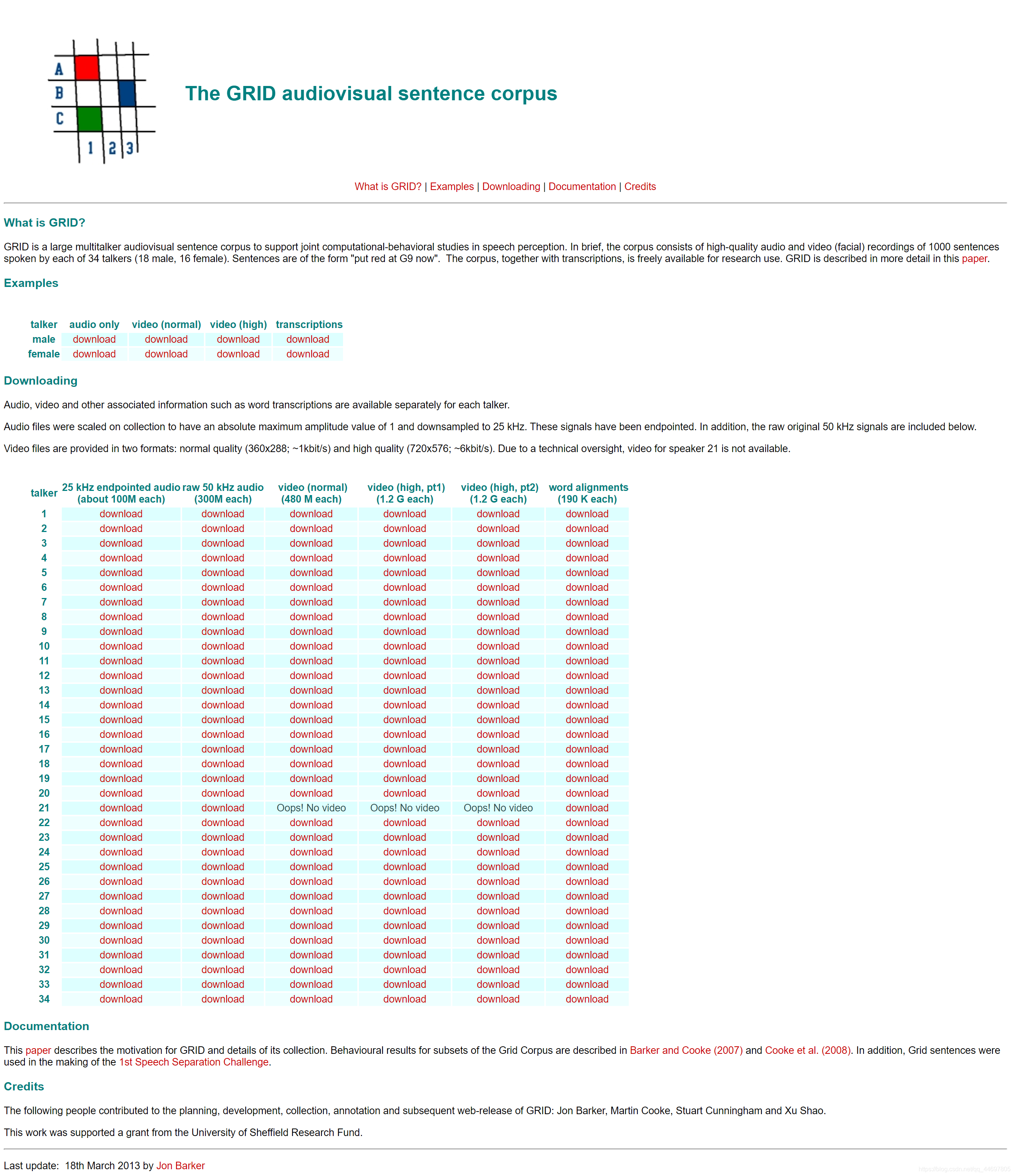The width and height of the screenshot is (1014, 1176).
Task: Select the page title 'The GRID audiovisual sentence corpus'
Action: pos(371,94)
